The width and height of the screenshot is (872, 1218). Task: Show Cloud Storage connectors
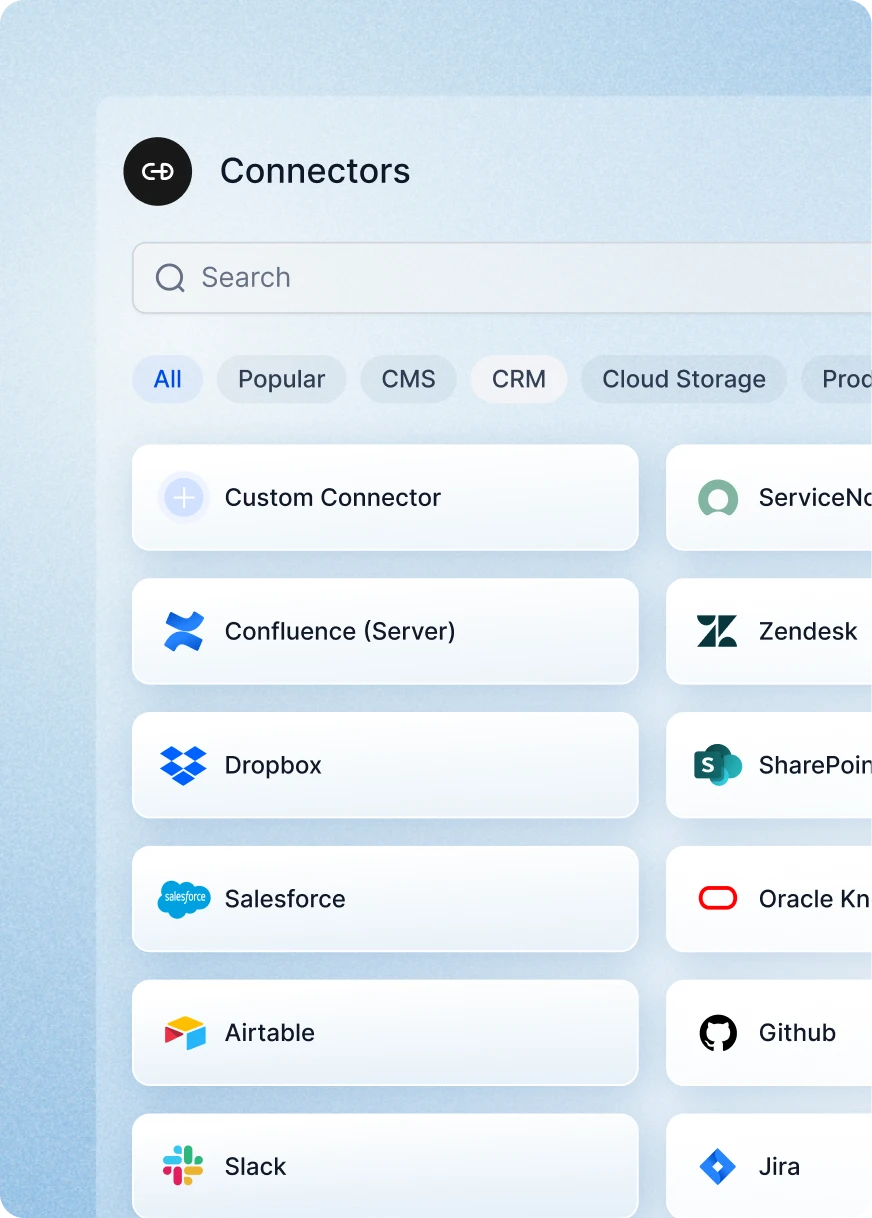coord(684,380)
